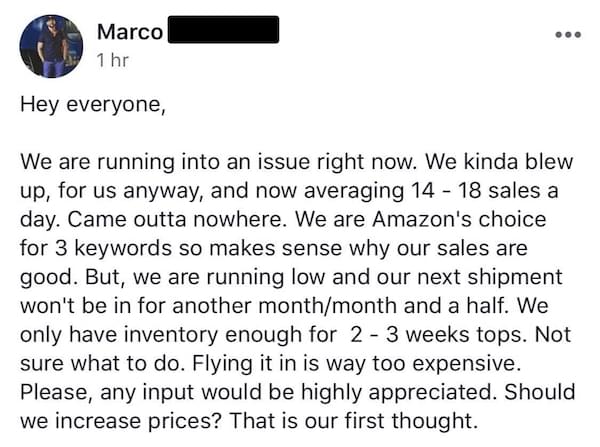
Task: Click Marco's profile picture
Action: pos(51,46)
